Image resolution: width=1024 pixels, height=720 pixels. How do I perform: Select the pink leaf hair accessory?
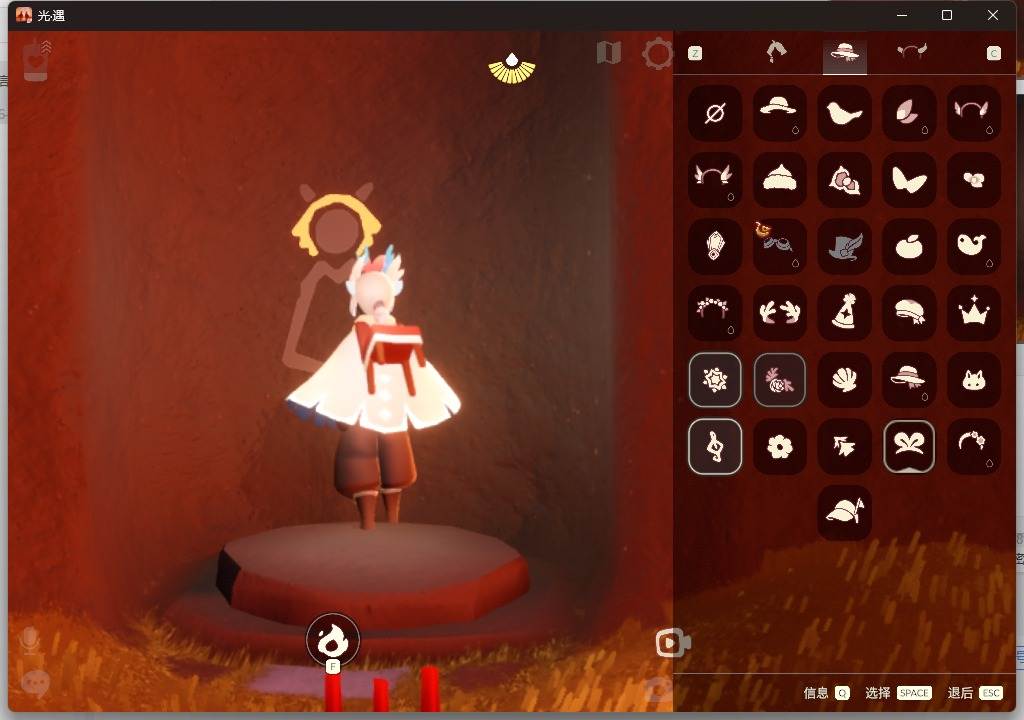tap(908, 113)
